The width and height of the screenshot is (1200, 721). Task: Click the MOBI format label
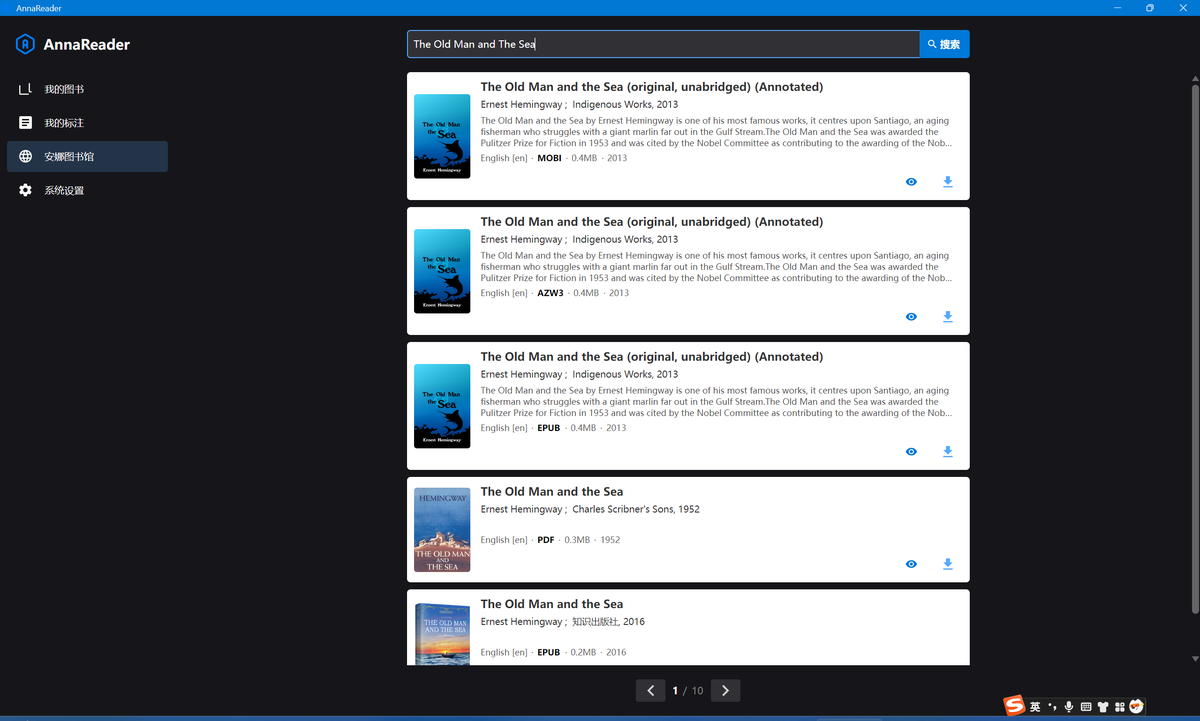tap(549, 158)
